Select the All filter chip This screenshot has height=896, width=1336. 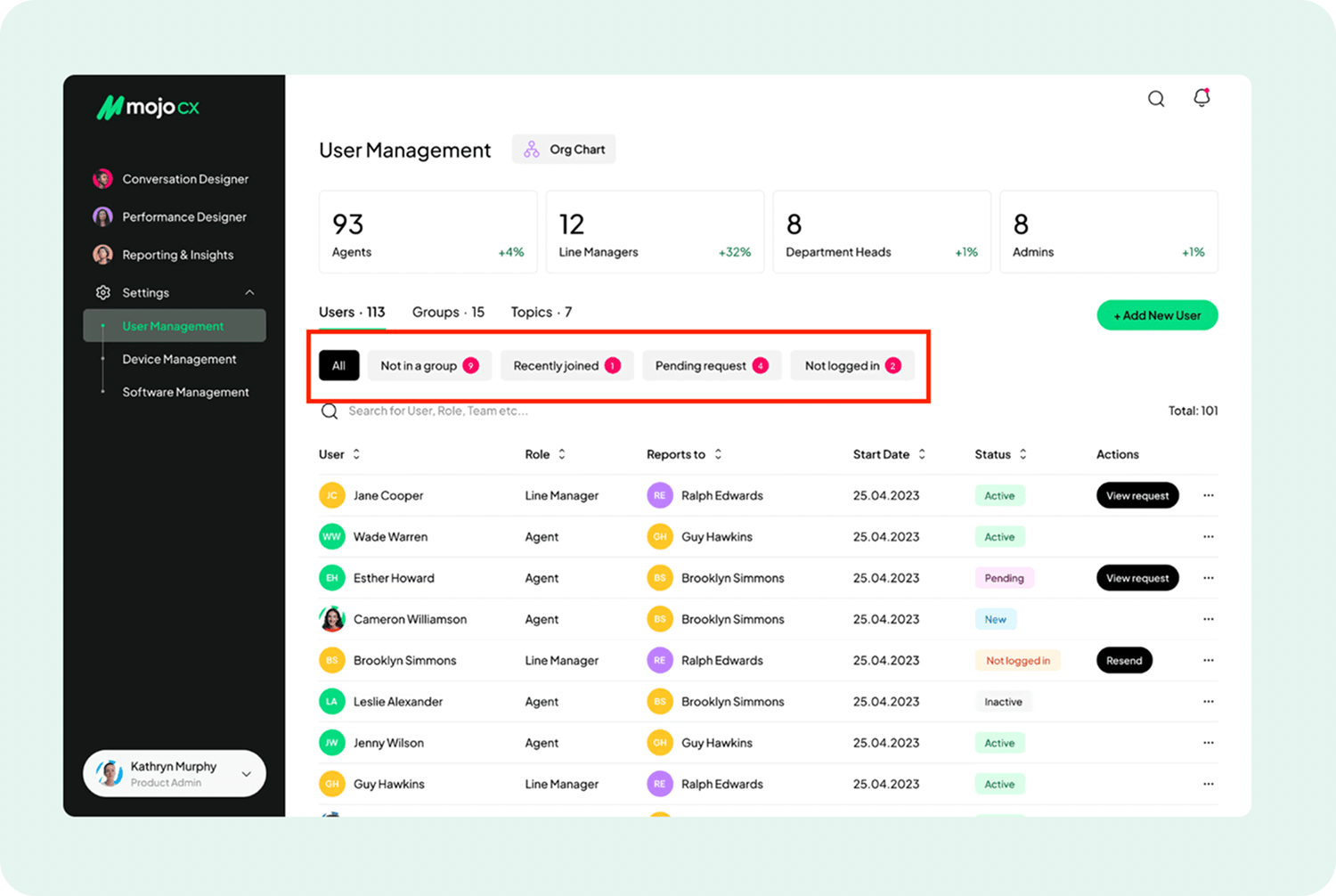pos(338,365)
